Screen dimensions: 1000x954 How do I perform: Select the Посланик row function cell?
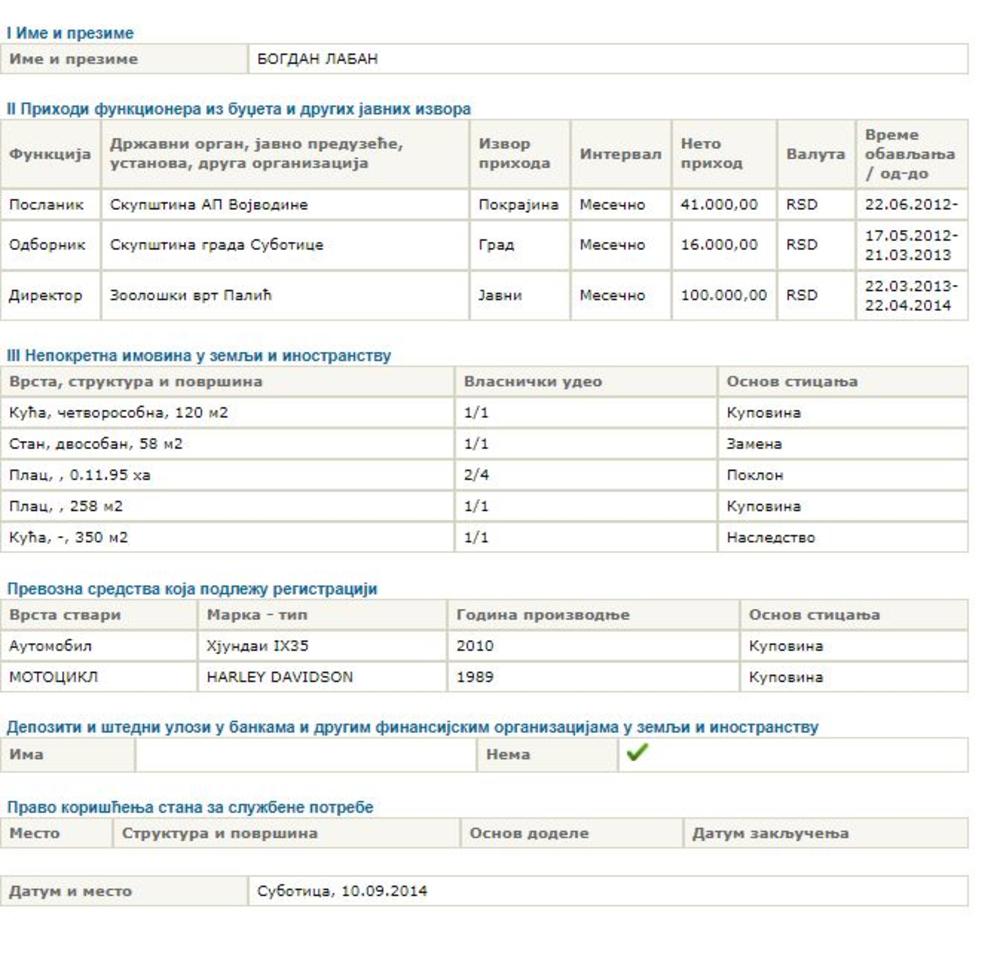[47, 205]
